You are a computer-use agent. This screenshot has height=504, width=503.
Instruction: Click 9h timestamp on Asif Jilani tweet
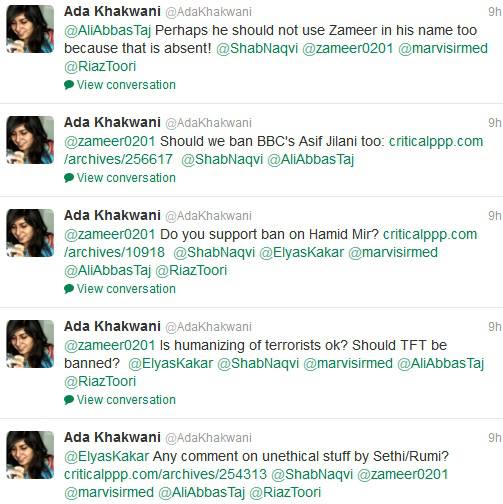pyautogui.click(x=495, y=123)
